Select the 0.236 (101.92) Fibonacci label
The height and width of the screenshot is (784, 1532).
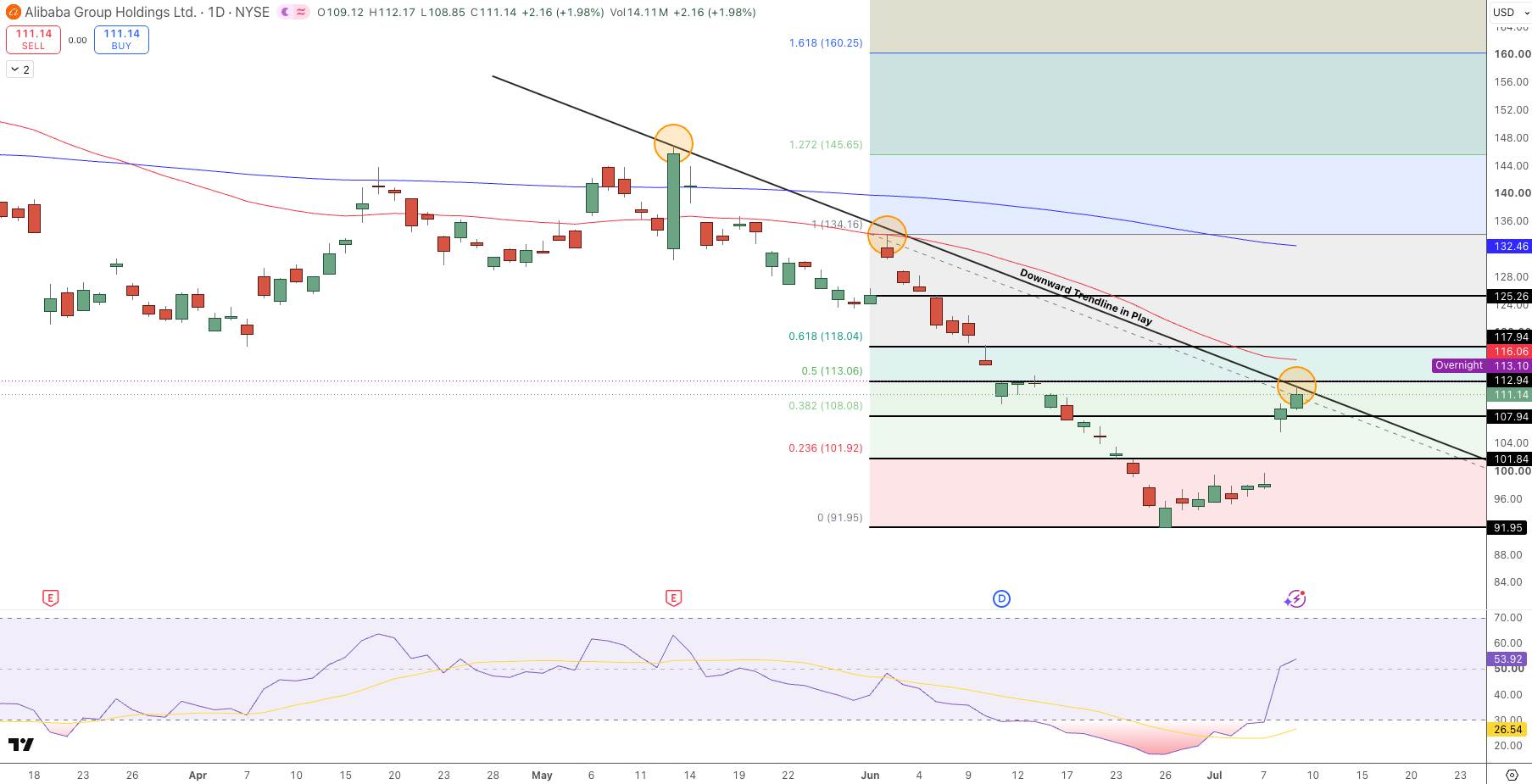point(825,448)
